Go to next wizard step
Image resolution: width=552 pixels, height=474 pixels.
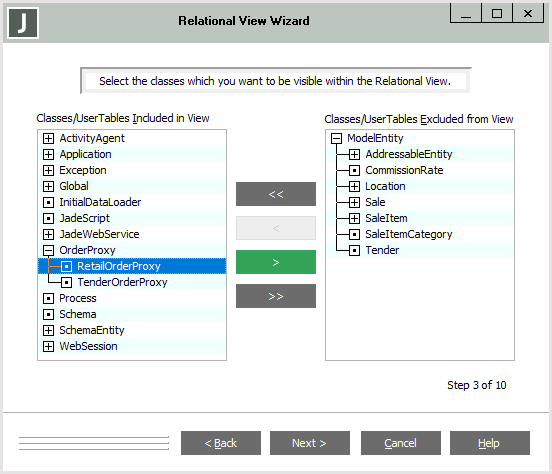click(310, 443)
